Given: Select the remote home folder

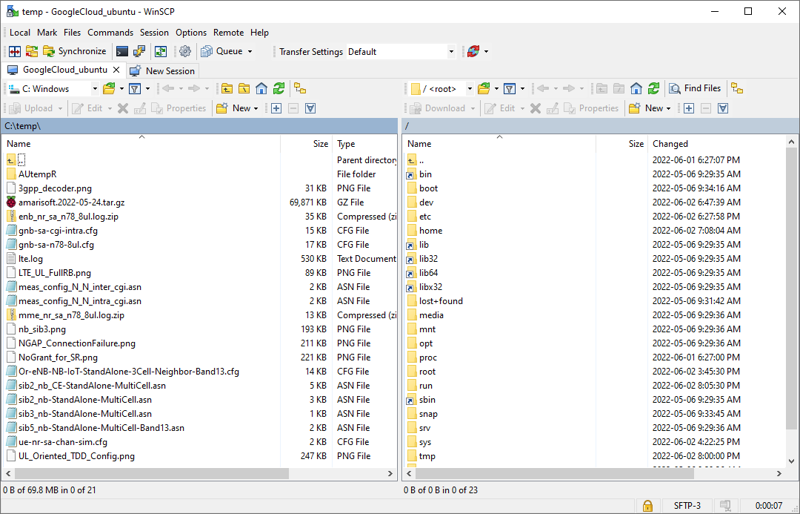Looking at the screenshot, I should pos(431,231).
